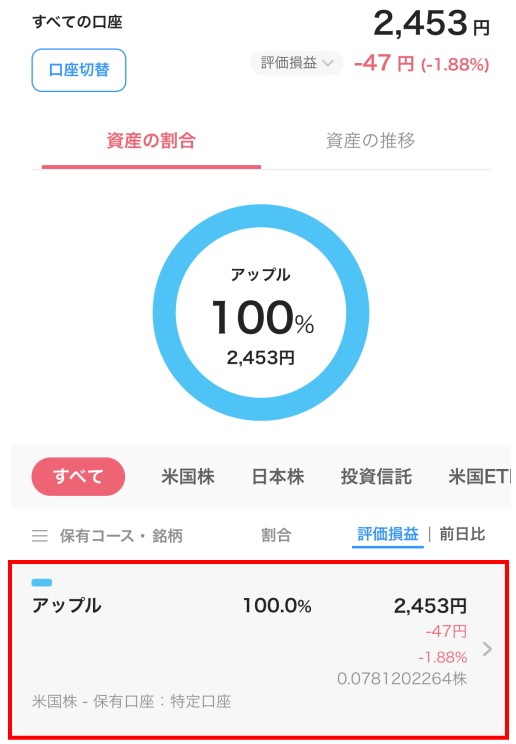Select the 米国ETF filter
This screenshot has width=516, height=744.
pyautogui.click(x=480, y=476)
